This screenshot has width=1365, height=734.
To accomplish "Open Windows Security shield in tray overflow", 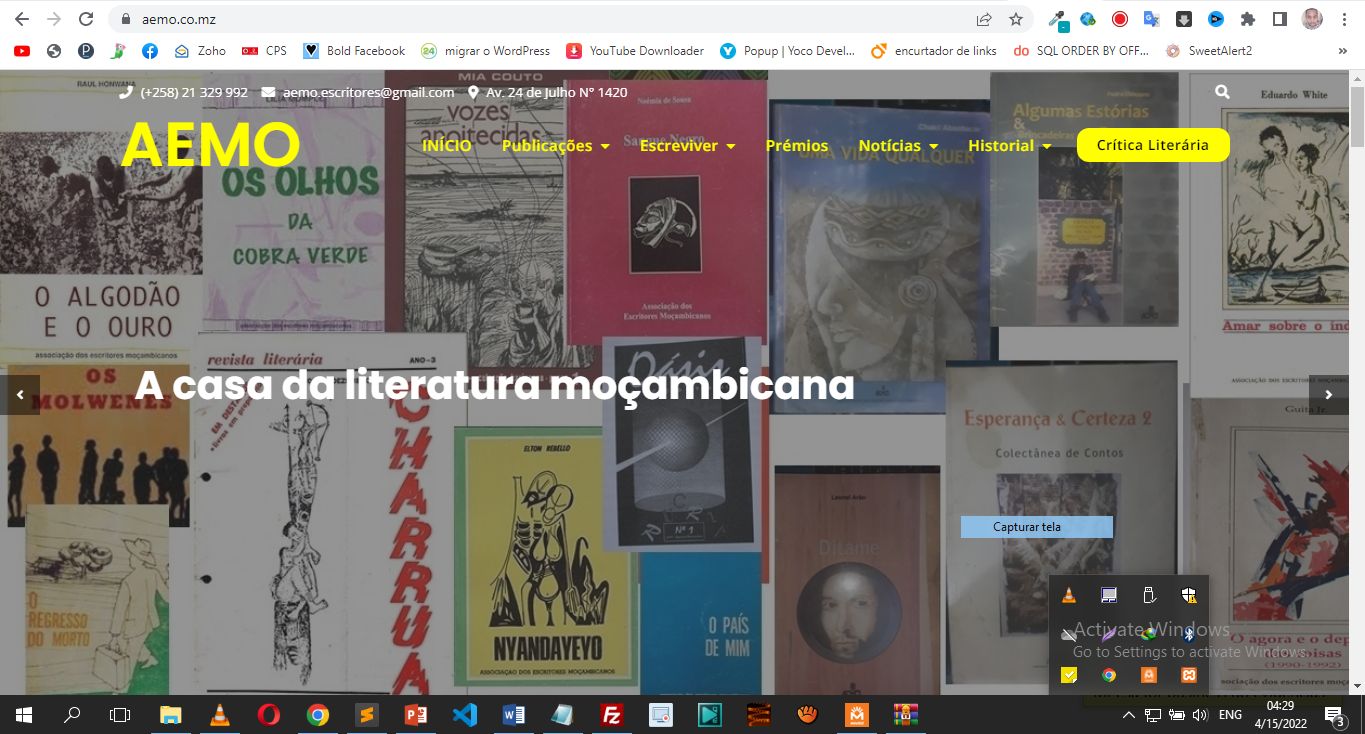I will (x=1189, y=595).
